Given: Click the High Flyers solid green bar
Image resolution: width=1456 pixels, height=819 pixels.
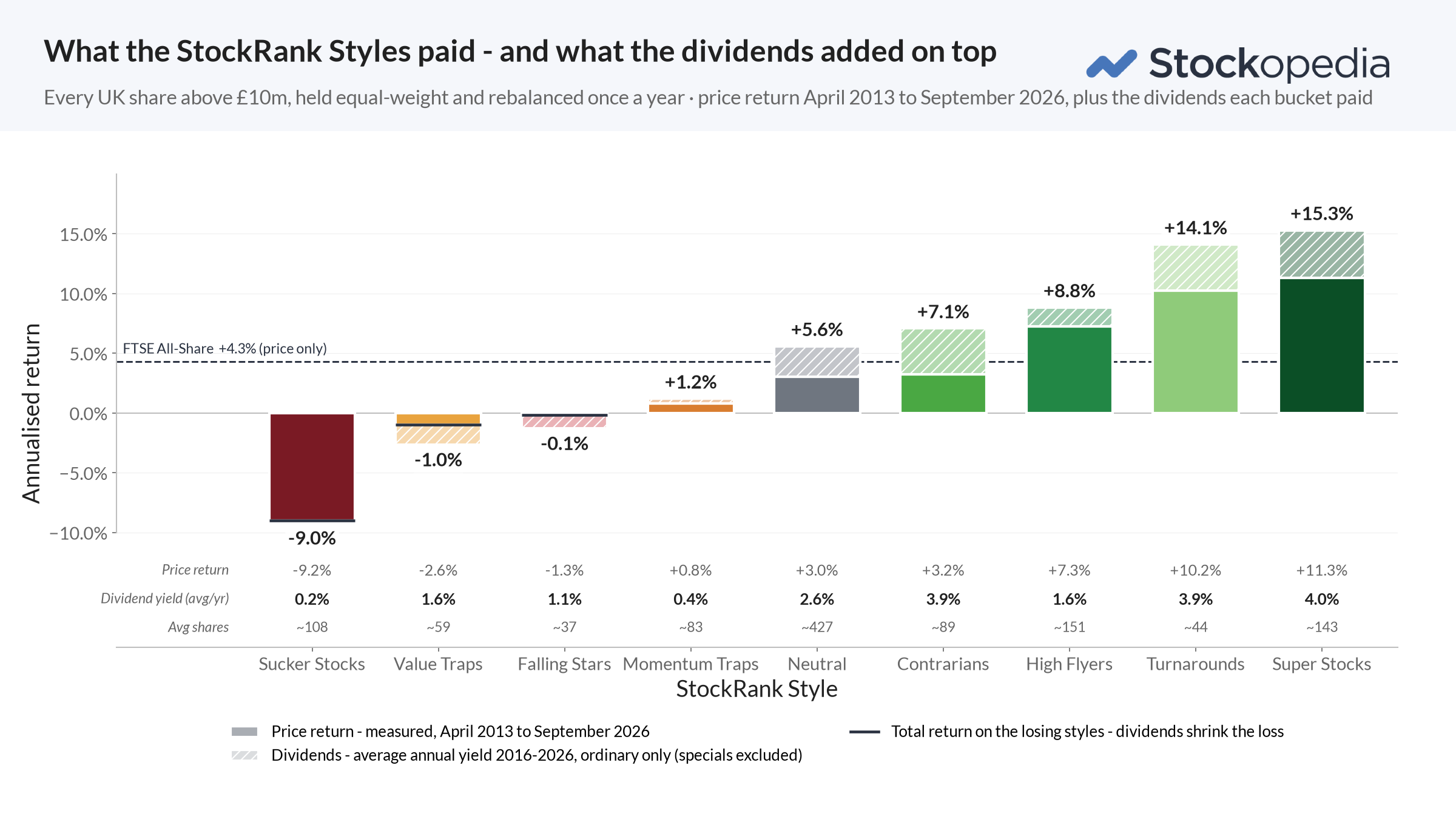Looking at the screenshot, I should [x=1070, y=369].
